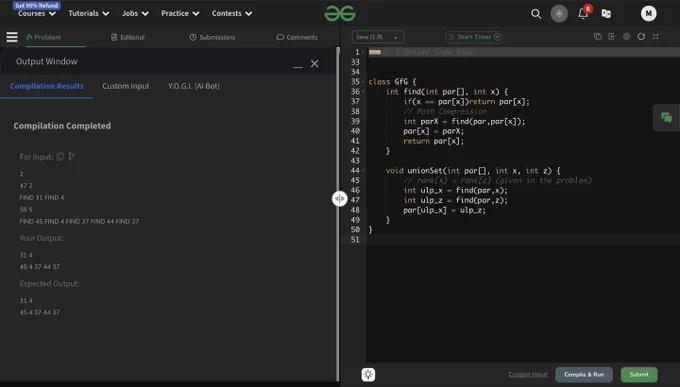Image resolution: width=680 pixels, height=387 pixels.
Task: Switch to the Comments tab
Action: point(297,37)
